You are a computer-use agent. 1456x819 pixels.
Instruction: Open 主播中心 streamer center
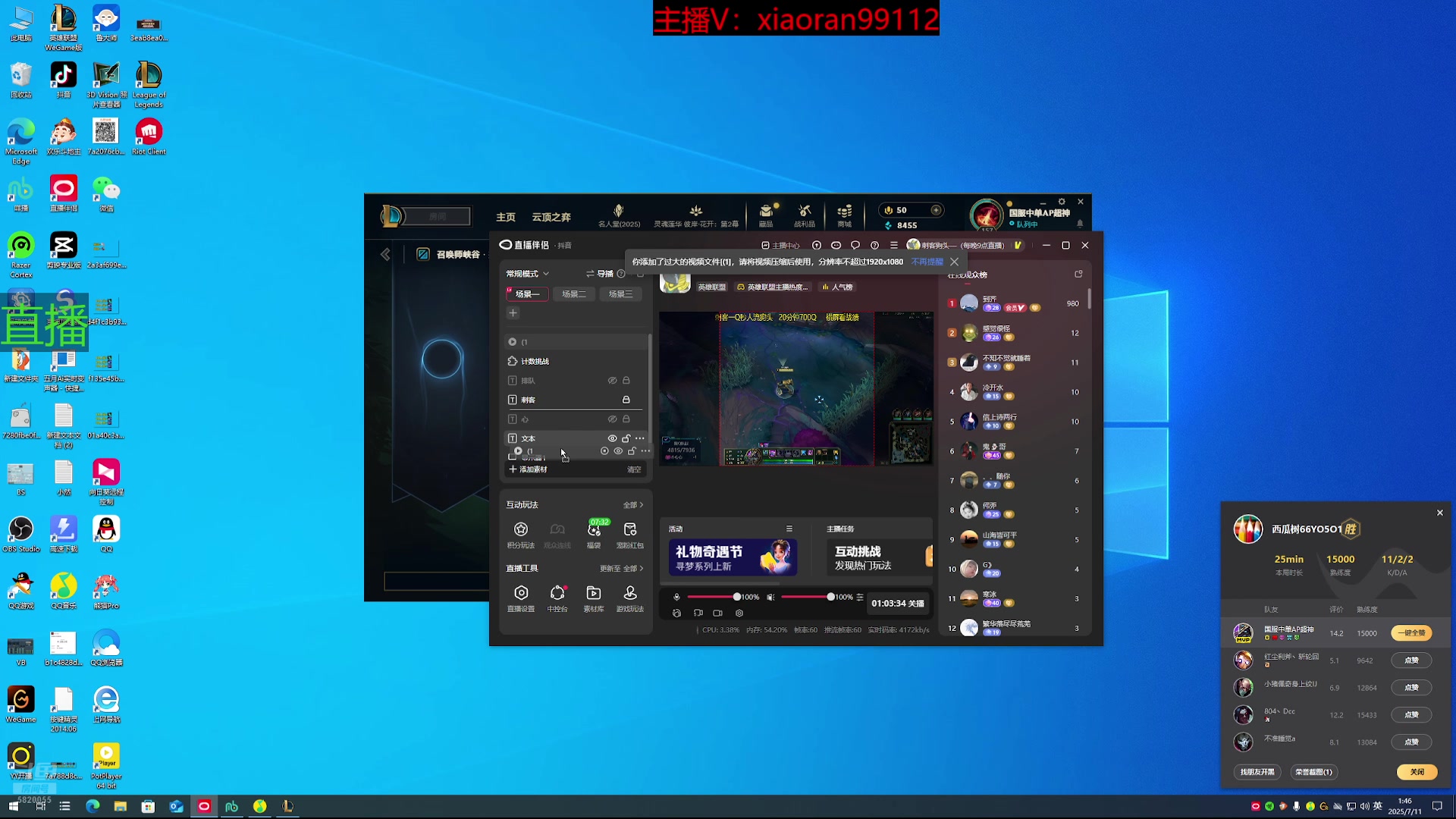click(x=780, y=246)
